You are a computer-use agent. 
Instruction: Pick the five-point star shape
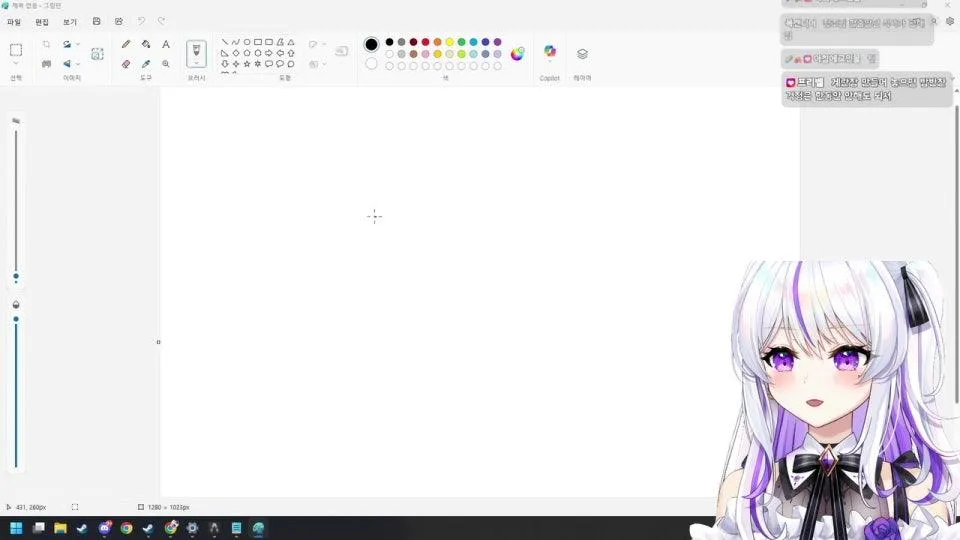click(x=247, y=64)
